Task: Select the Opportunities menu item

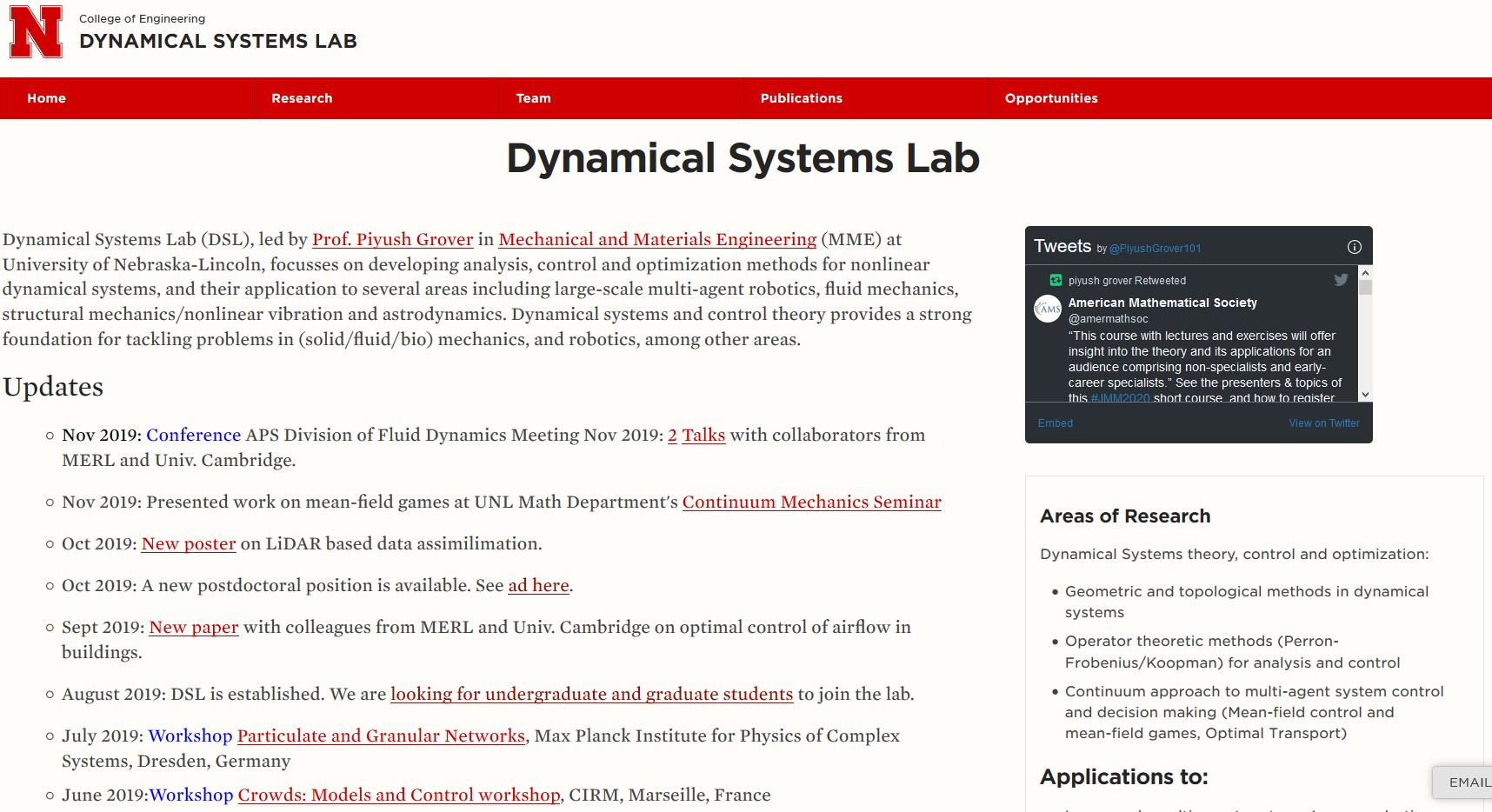Action: point(1050,98)
